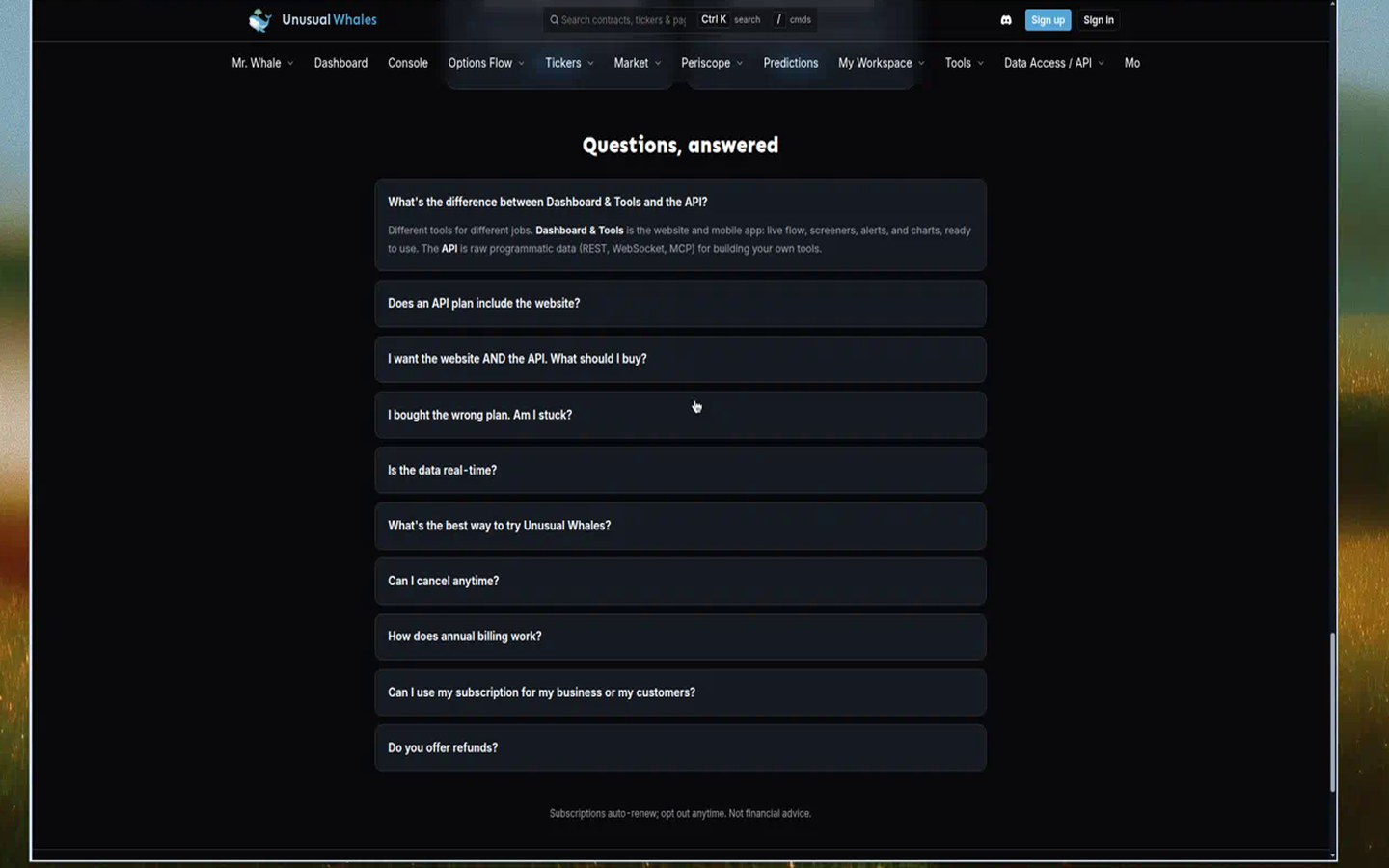Click the Unusual Whales brand name text
The image size is (1389, 868).
329,20
